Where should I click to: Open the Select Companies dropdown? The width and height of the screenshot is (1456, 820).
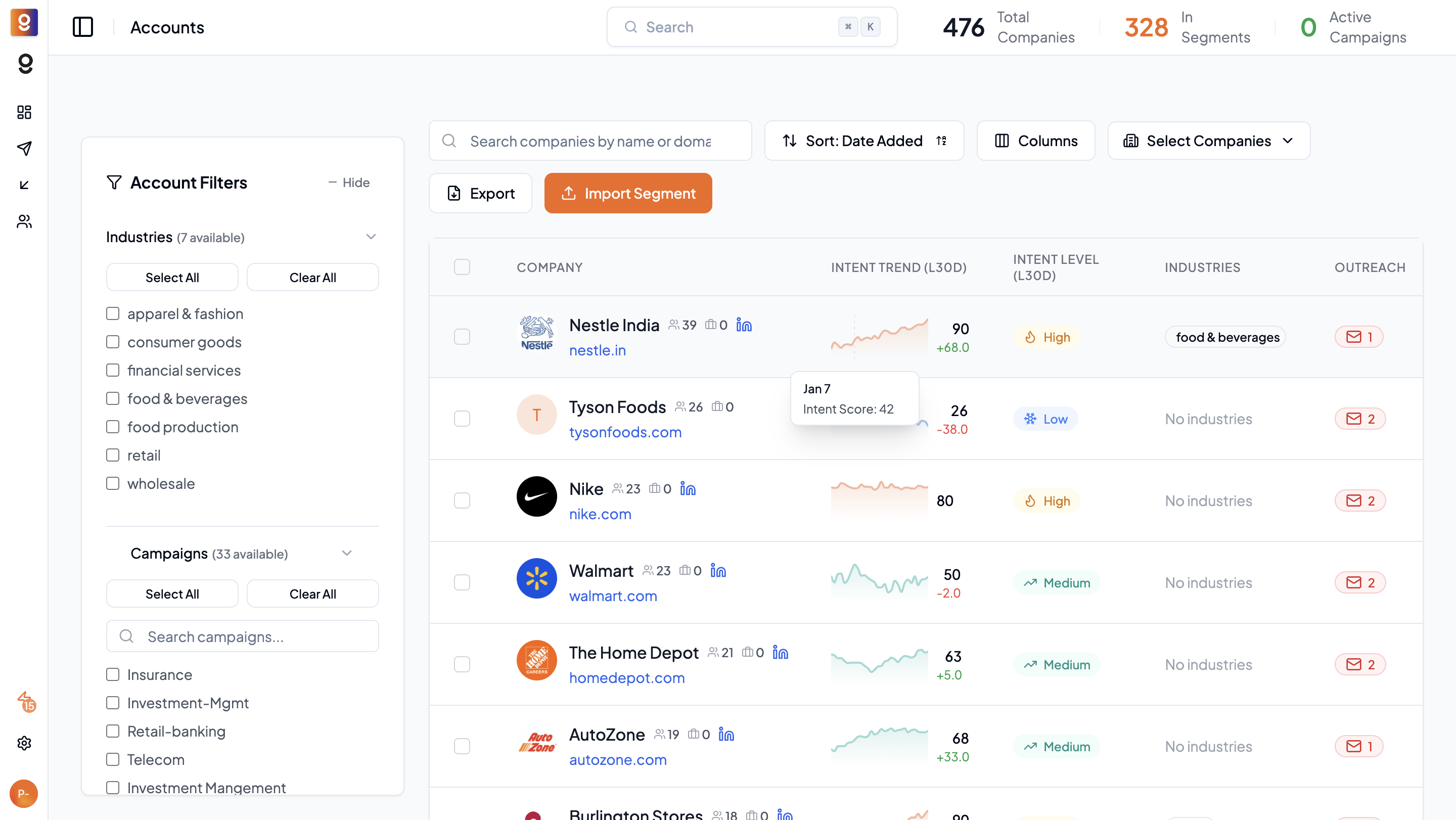(x=1208, y=141)
